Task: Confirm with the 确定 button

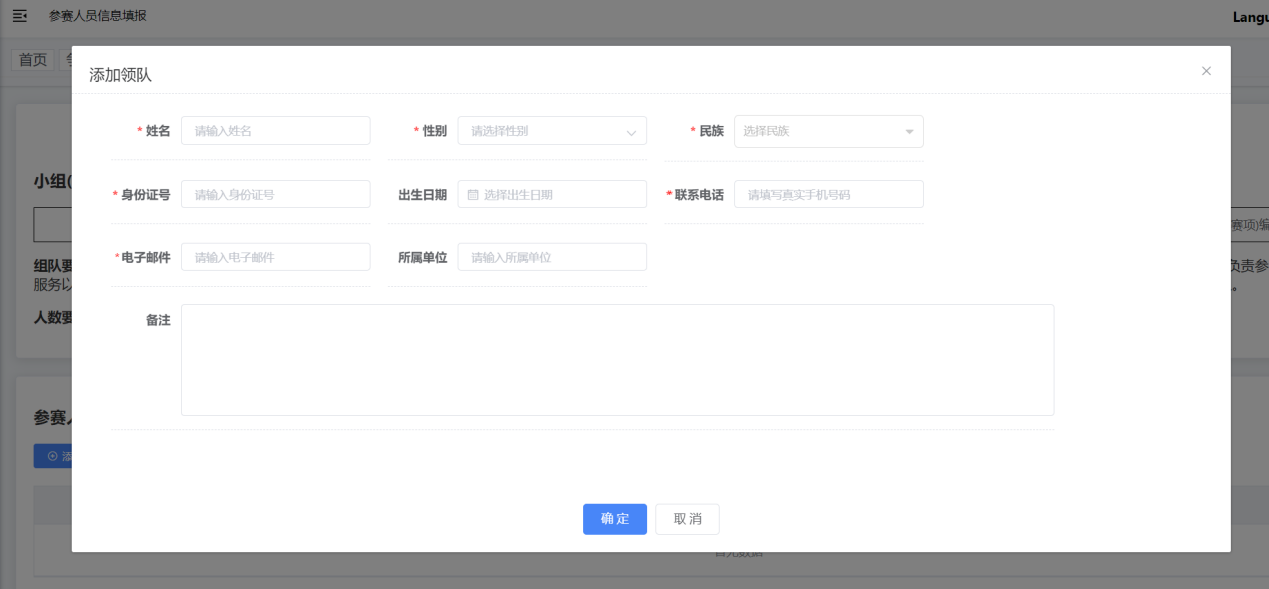Action: point(615,519)
